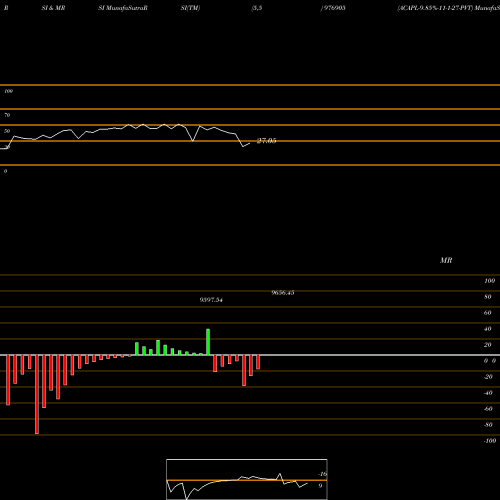Open the mini overview chart thumbnail

pos(247,479)
